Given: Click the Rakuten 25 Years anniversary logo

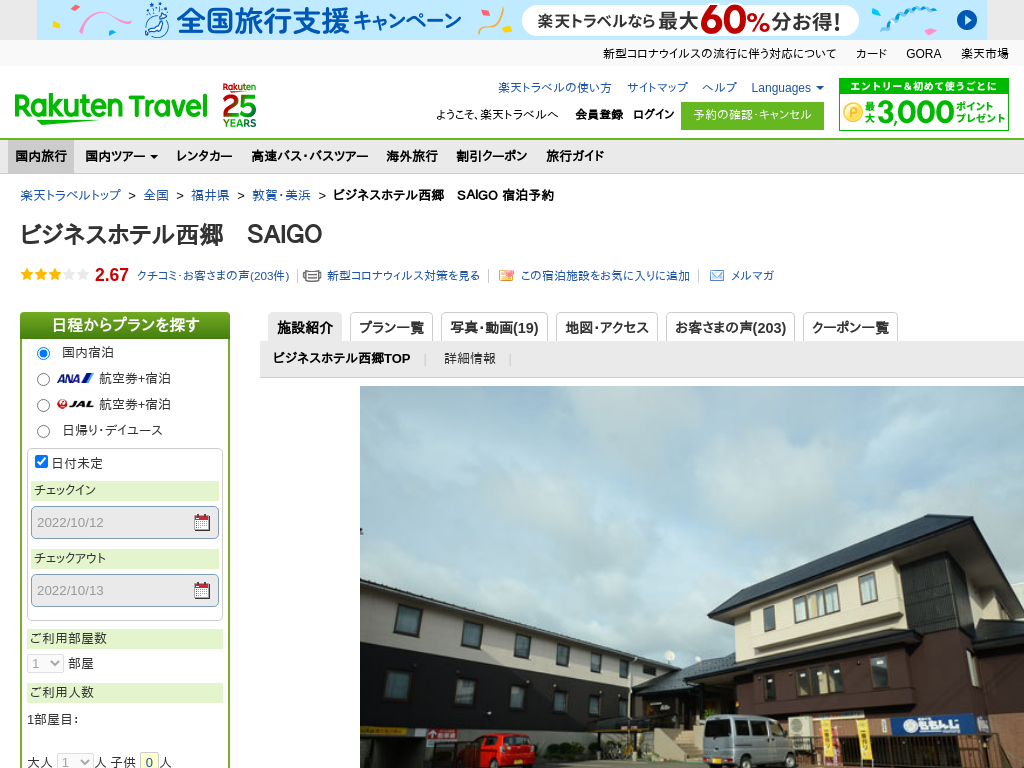Looking at the screenshot, I should coord(239,104).
